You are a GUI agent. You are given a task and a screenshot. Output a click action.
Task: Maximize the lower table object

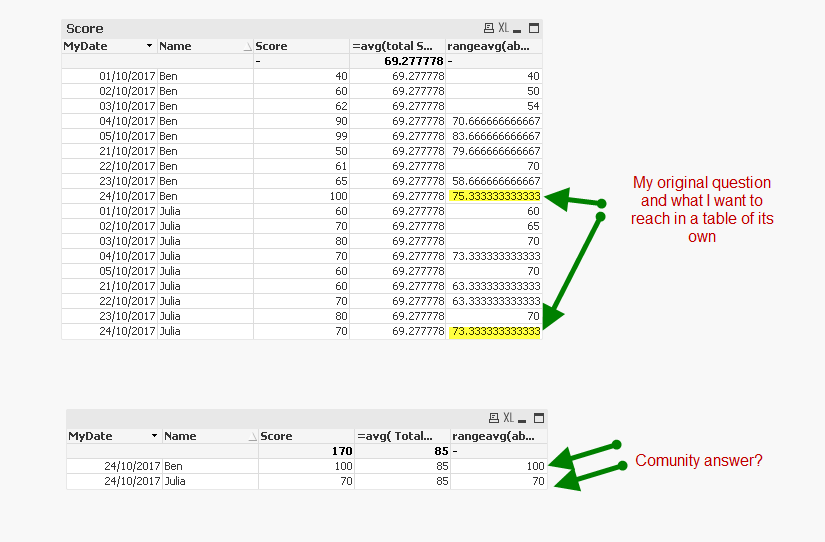tap(539, 418)
